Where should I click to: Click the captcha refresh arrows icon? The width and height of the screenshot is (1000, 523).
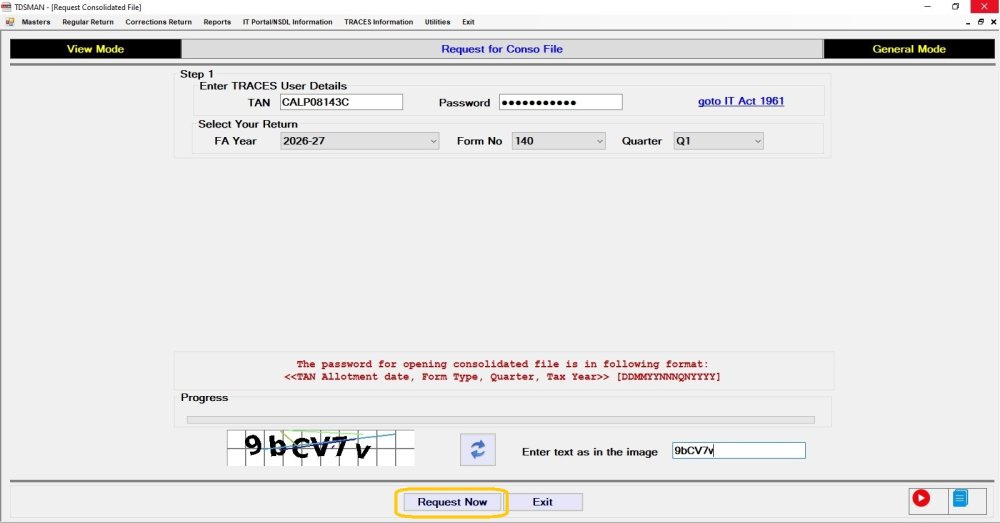[478, 450]
